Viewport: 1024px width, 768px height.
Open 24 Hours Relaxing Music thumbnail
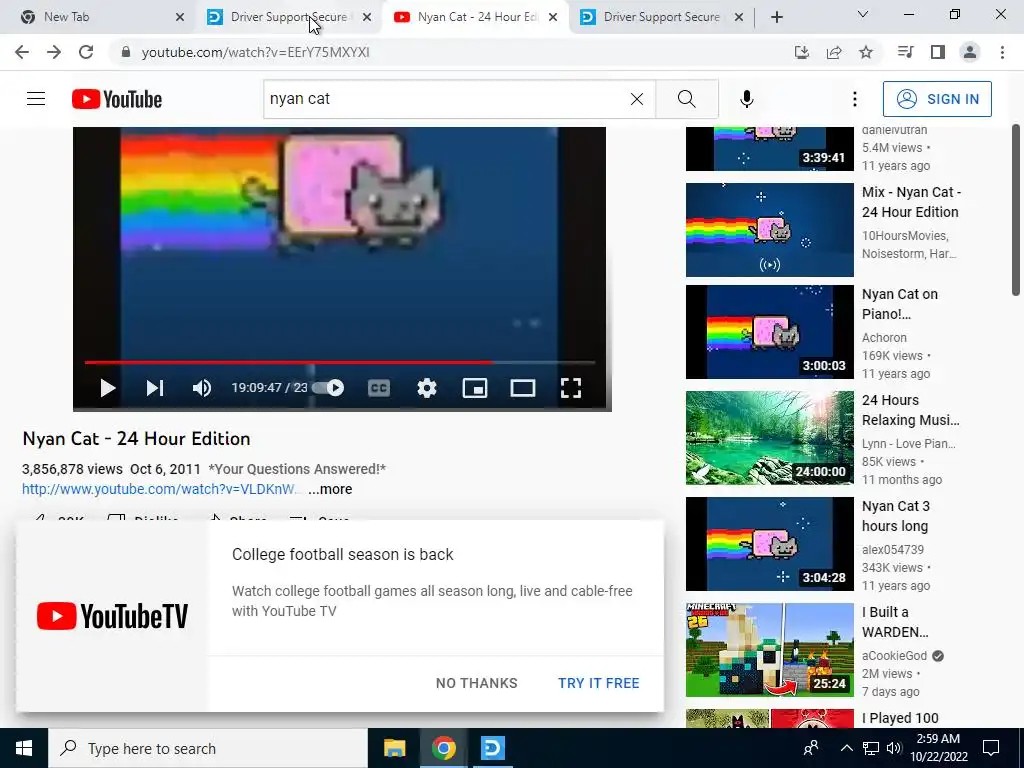click(x=769, y=438)
